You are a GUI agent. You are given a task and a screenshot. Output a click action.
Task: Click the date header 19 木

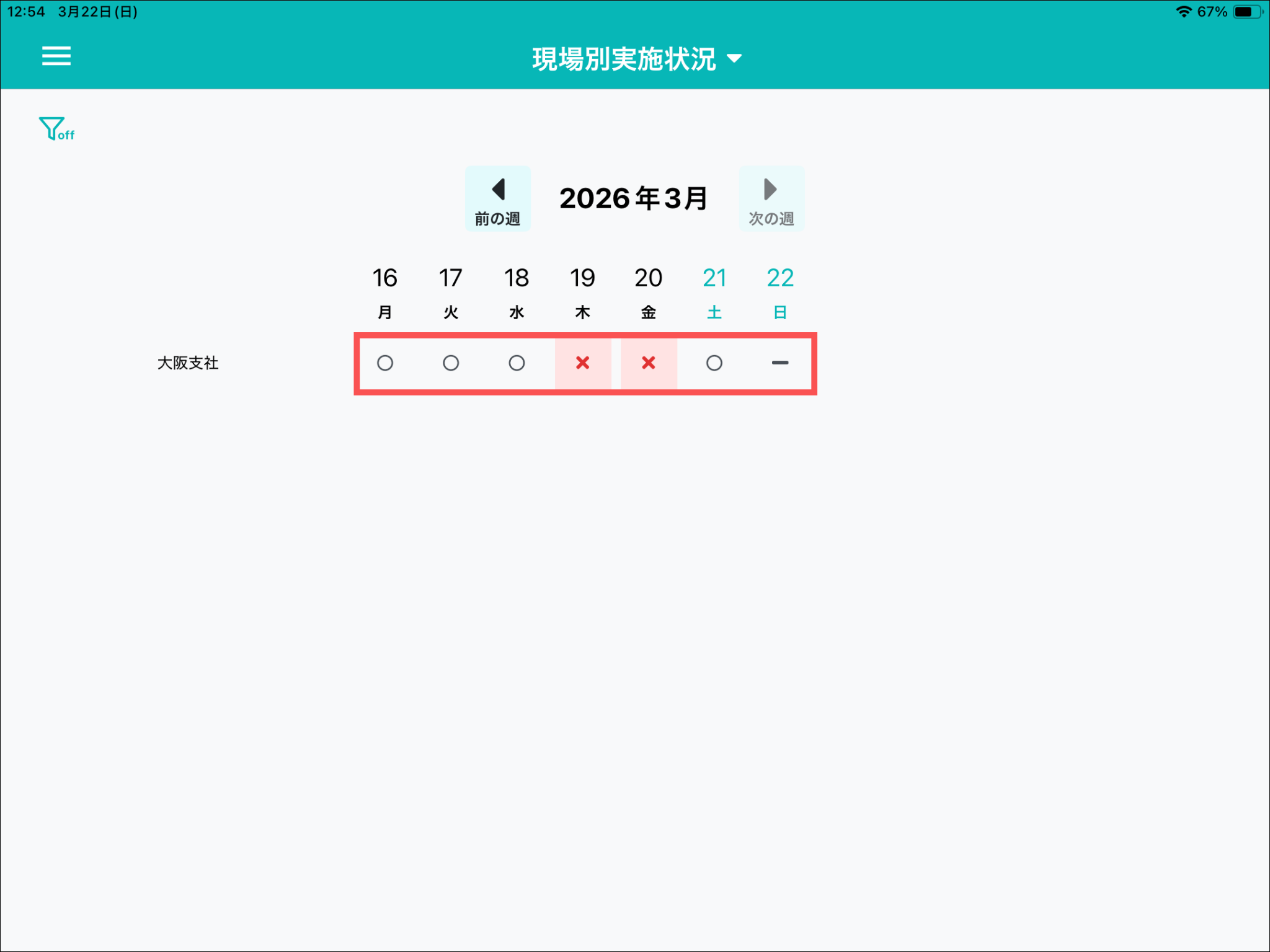pos(582,292)
